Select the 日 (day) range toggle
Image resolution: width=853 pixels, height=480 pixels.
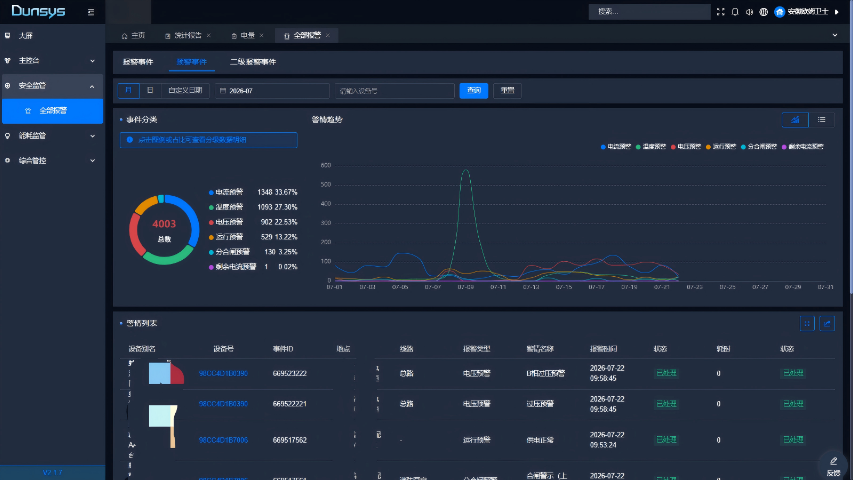tap(150, 90)
